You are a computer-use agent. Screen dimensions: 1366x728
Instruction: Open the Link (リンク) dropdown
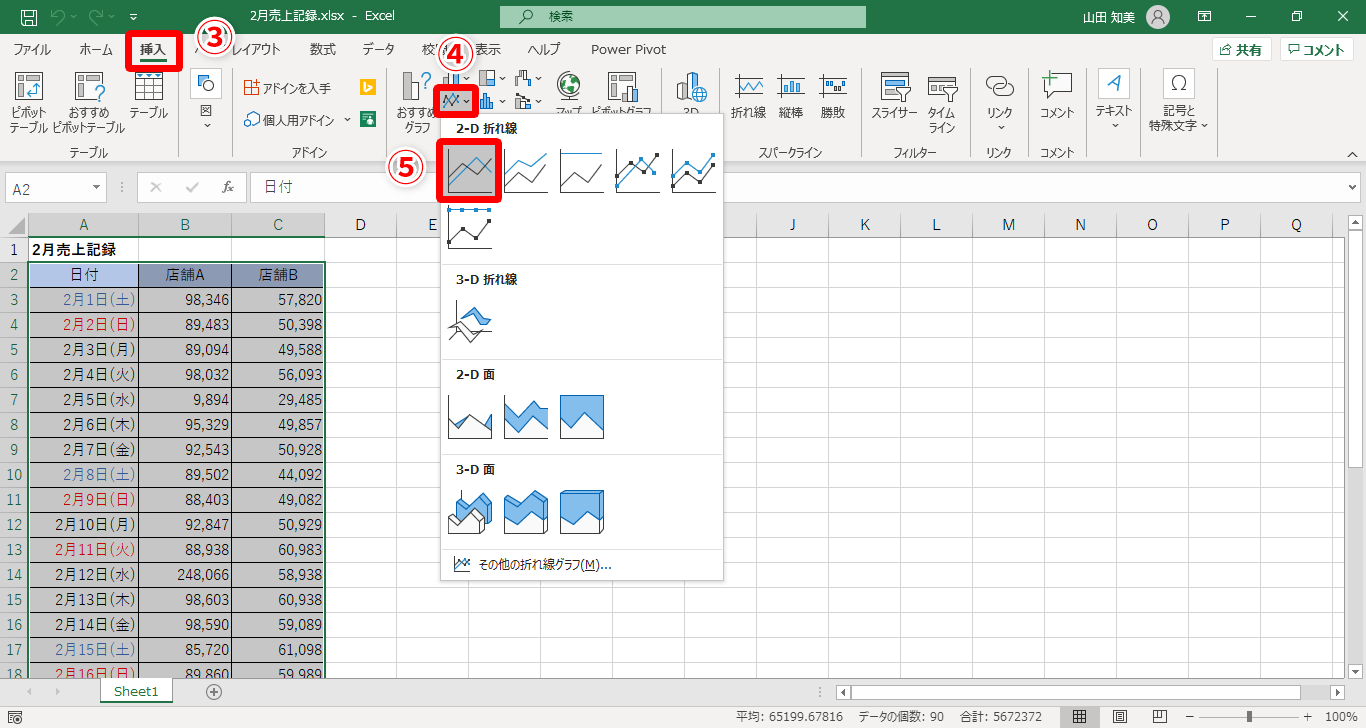[999, 102]
